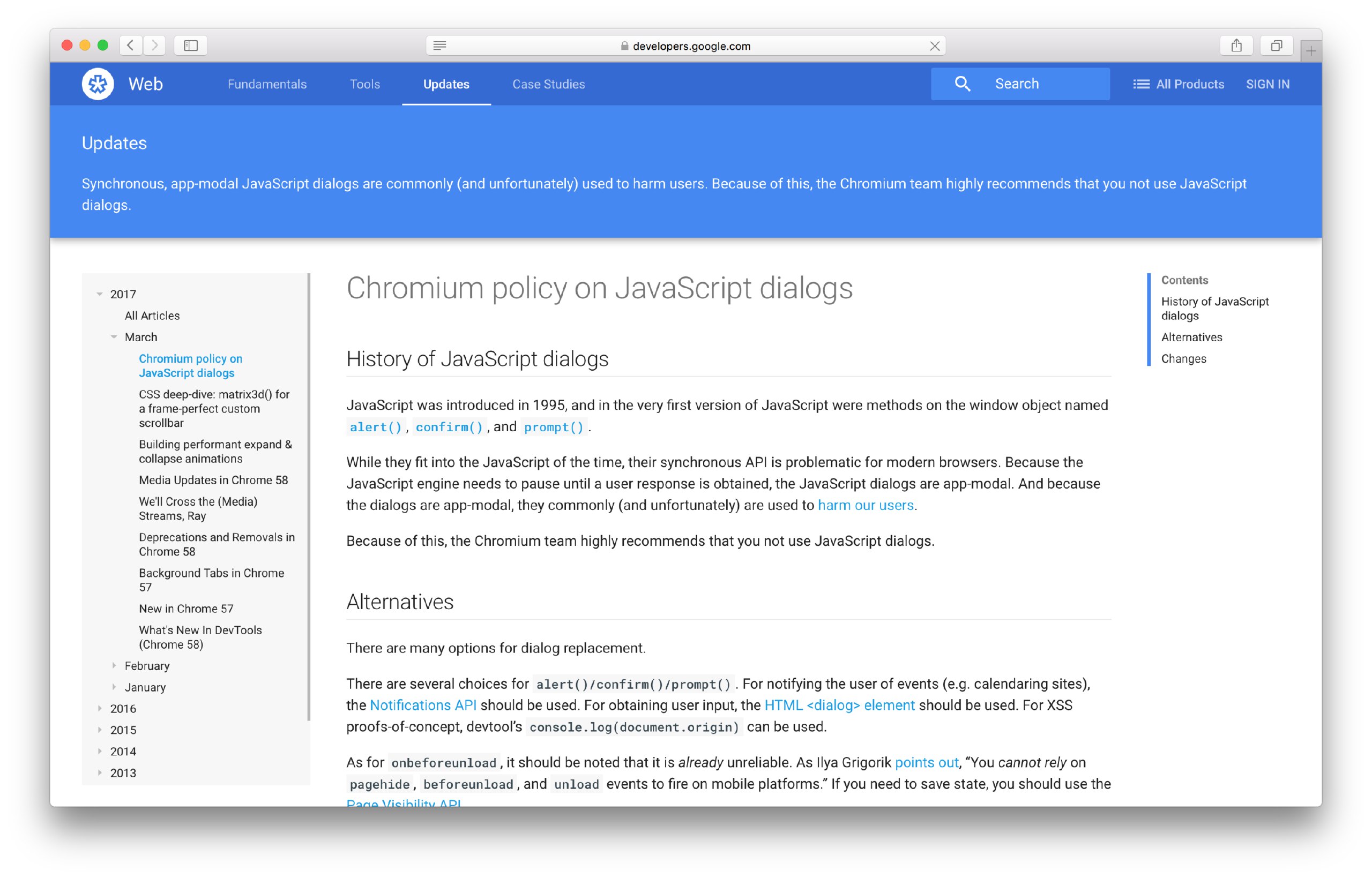Jump to Alternatives in Contents

(x=1191, y=337)
